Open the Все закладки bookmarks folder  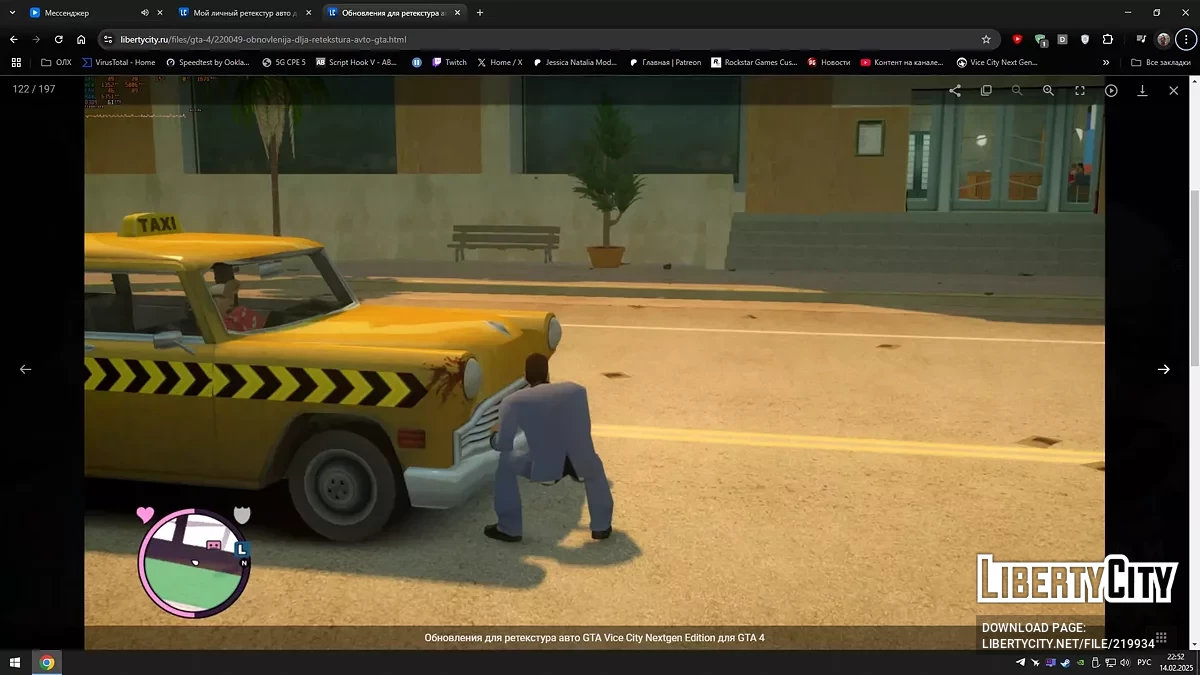point(1160,62)
